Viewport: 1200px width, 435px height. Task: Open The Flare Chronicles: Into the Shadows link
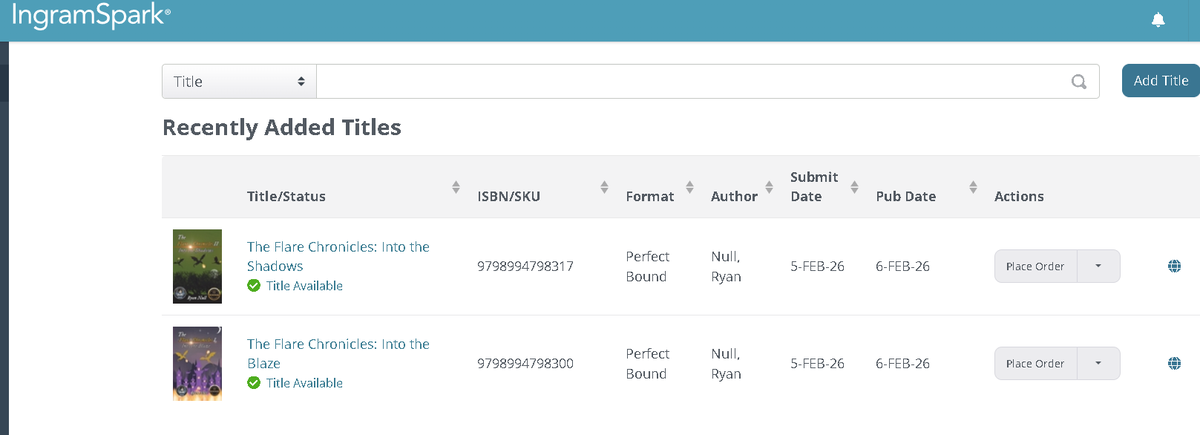[x=338, y=257]
